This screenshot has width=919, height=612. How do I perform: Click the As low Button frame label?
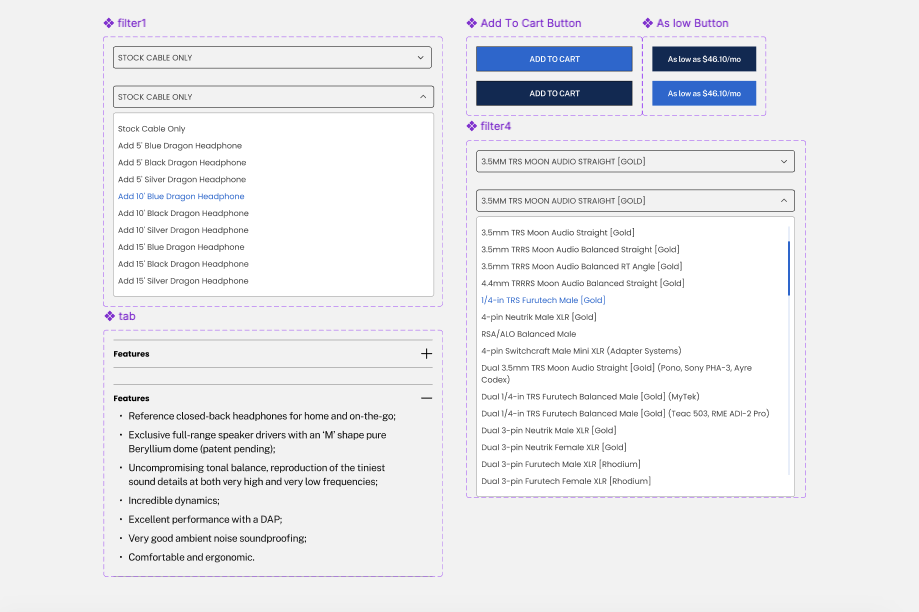pos(692,23)
